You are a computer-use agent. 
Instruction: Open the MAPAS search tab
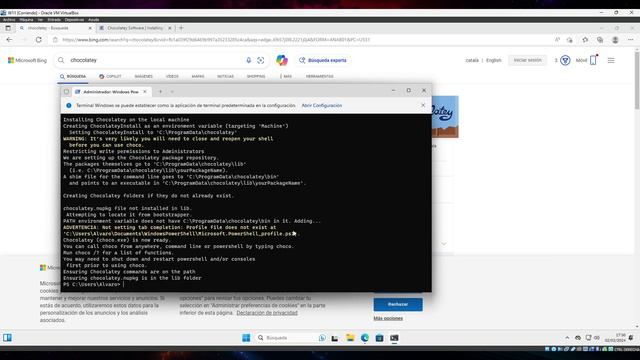point(198,76)
